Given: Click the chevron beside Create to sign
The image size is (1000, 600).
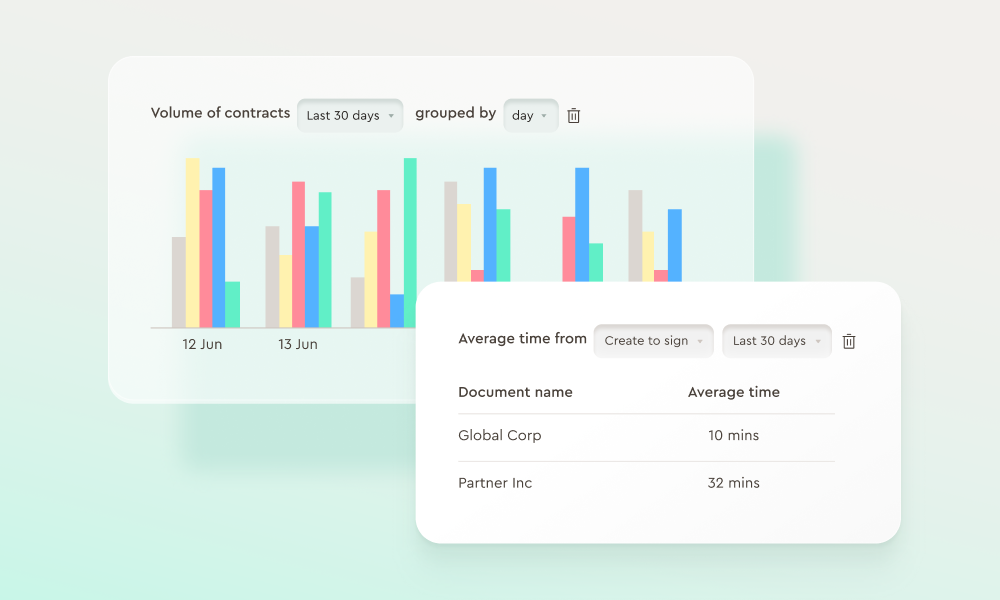Looking at the screenshot, I should [700, 341].
